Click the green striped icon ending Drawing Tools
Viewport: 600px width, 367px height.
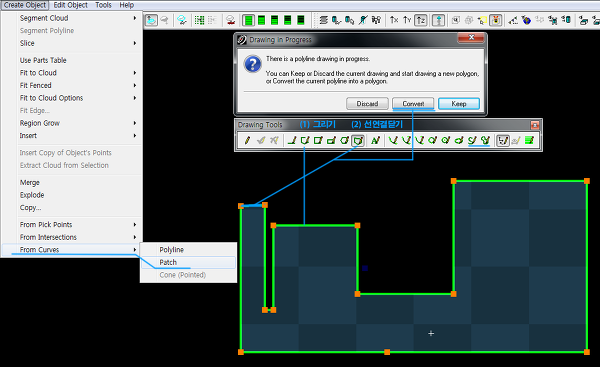click(x=529, y=141)
